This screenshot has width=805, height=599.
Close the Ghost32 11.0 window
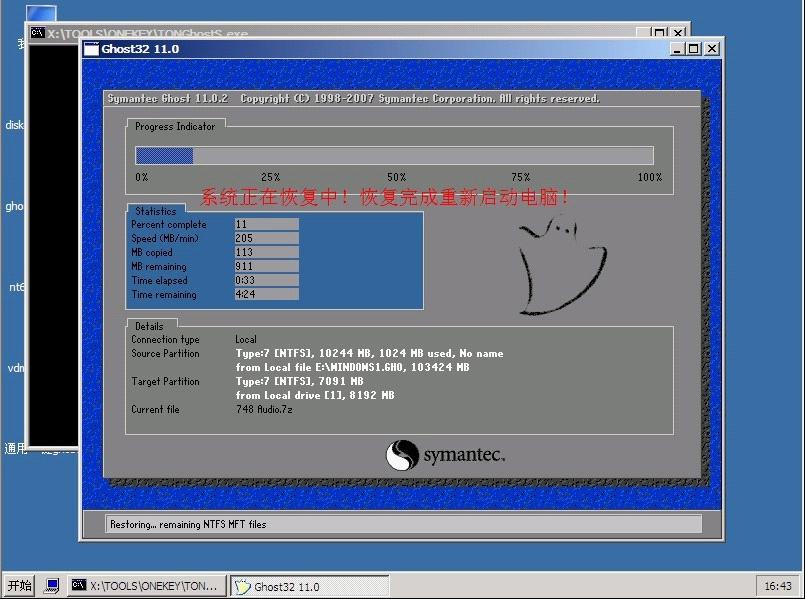click(x=712, y=49)
